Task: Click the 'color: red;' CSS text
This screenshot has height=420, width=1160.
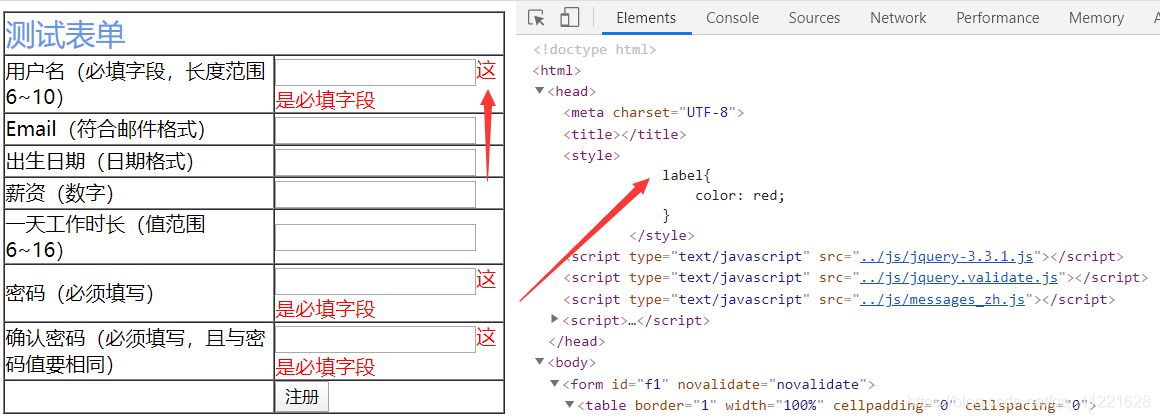Action: click(x=740, y=196)
